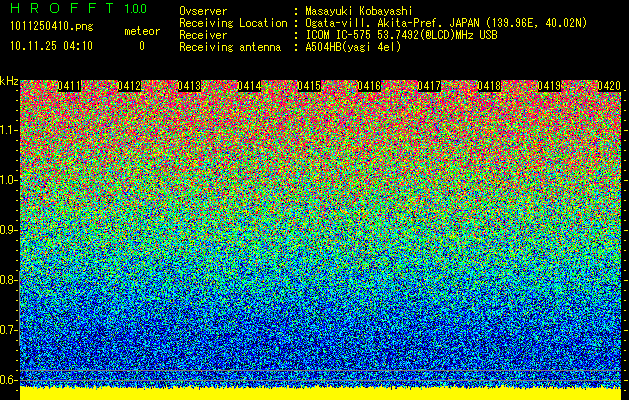This screenshot has width=629, height=400.
Task: Click the Receiving antenna label
Action: (230, 47)
